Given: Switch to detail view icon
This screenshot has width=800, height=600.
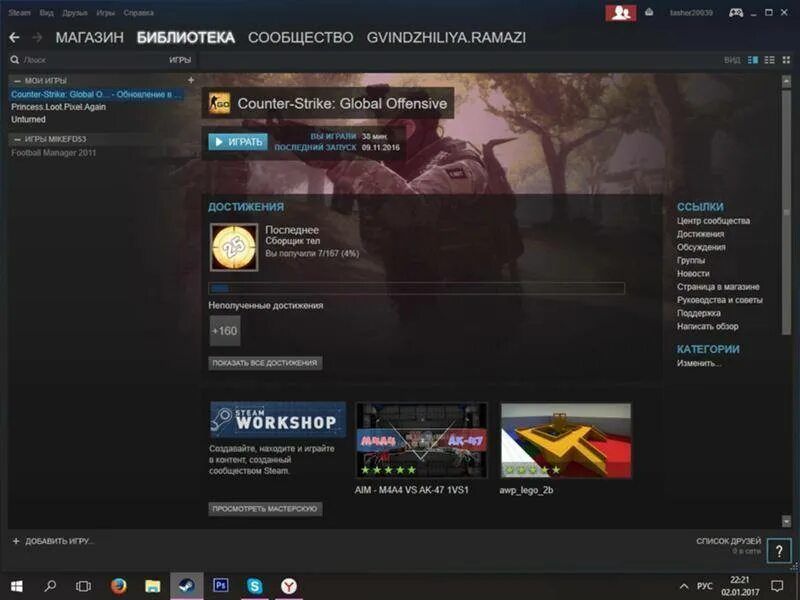Looking at the screenshot, I should tap(753, 60).
